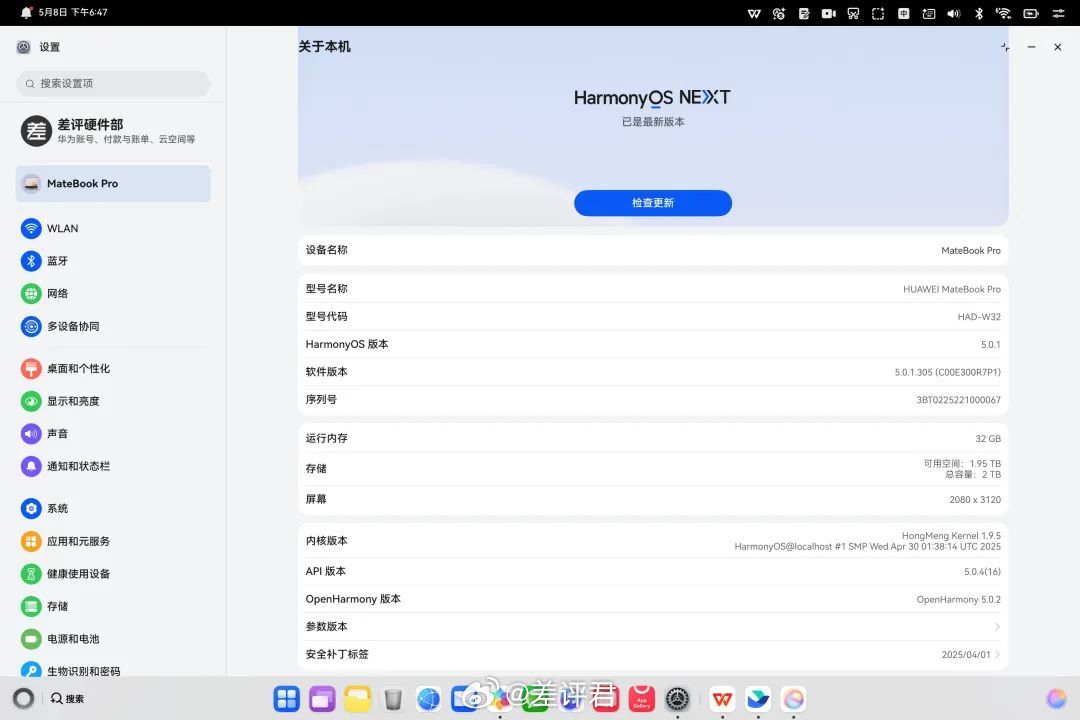Screen dimensions: 1080x720
Task: Open the 网络 network settings
Action: 114,294
